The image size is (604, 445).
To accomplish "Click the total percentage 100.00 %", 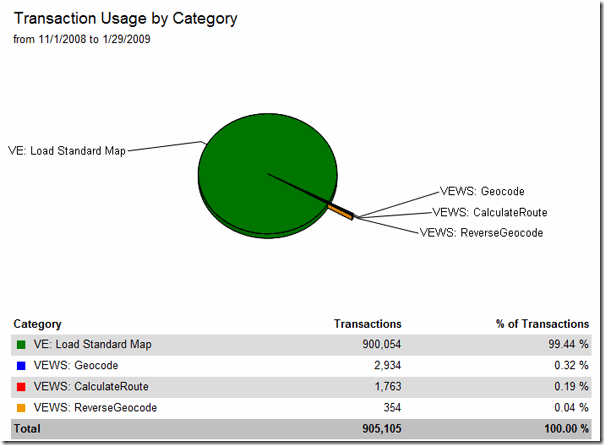I will click(566, 429).
